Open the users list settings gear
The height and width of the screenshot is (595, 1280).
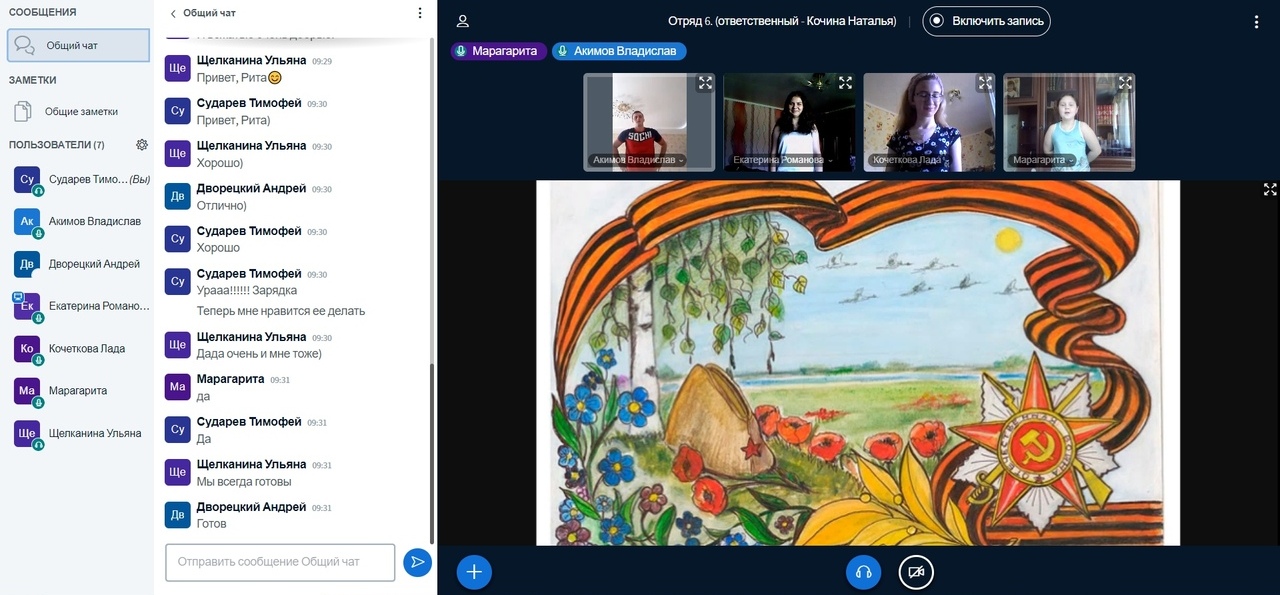click(x=142, y=145)
